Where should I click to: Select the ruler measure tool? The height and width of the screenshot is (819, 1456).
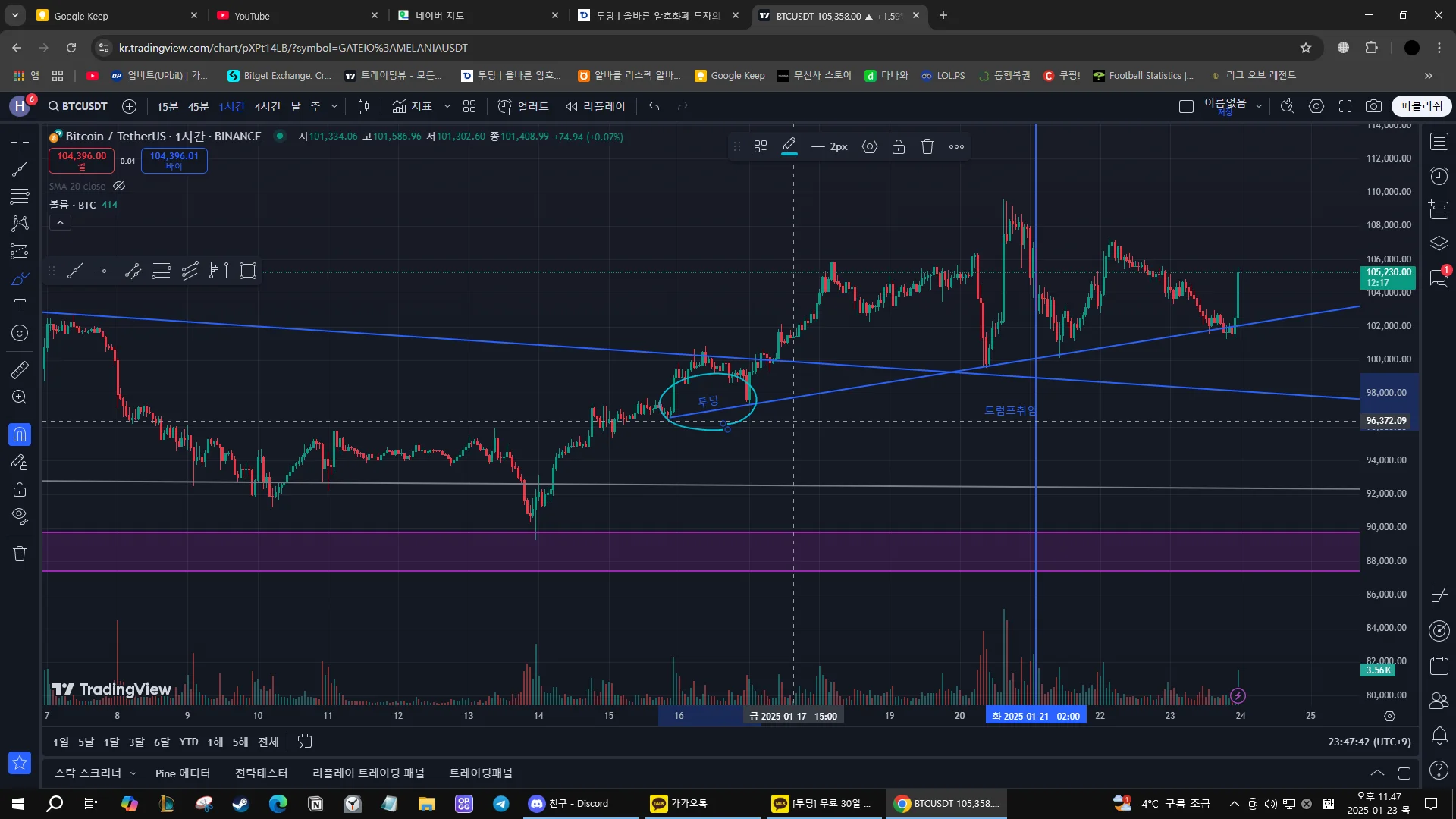coord(20,370)
